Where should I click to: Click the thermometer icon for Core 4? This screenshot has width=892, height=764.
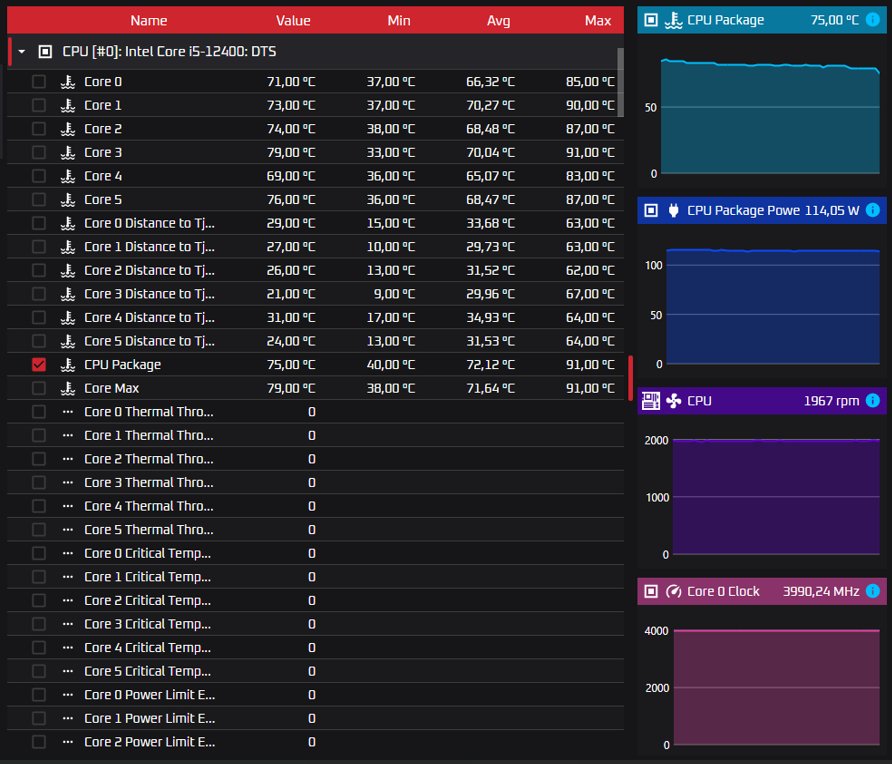click(68, 176)
